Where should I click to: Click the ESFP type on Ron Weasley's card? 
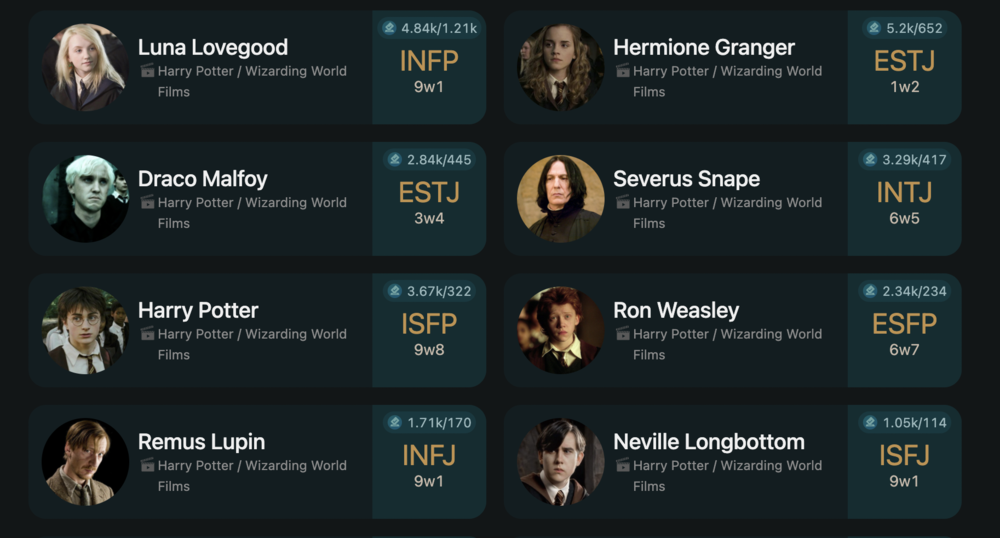904,324
